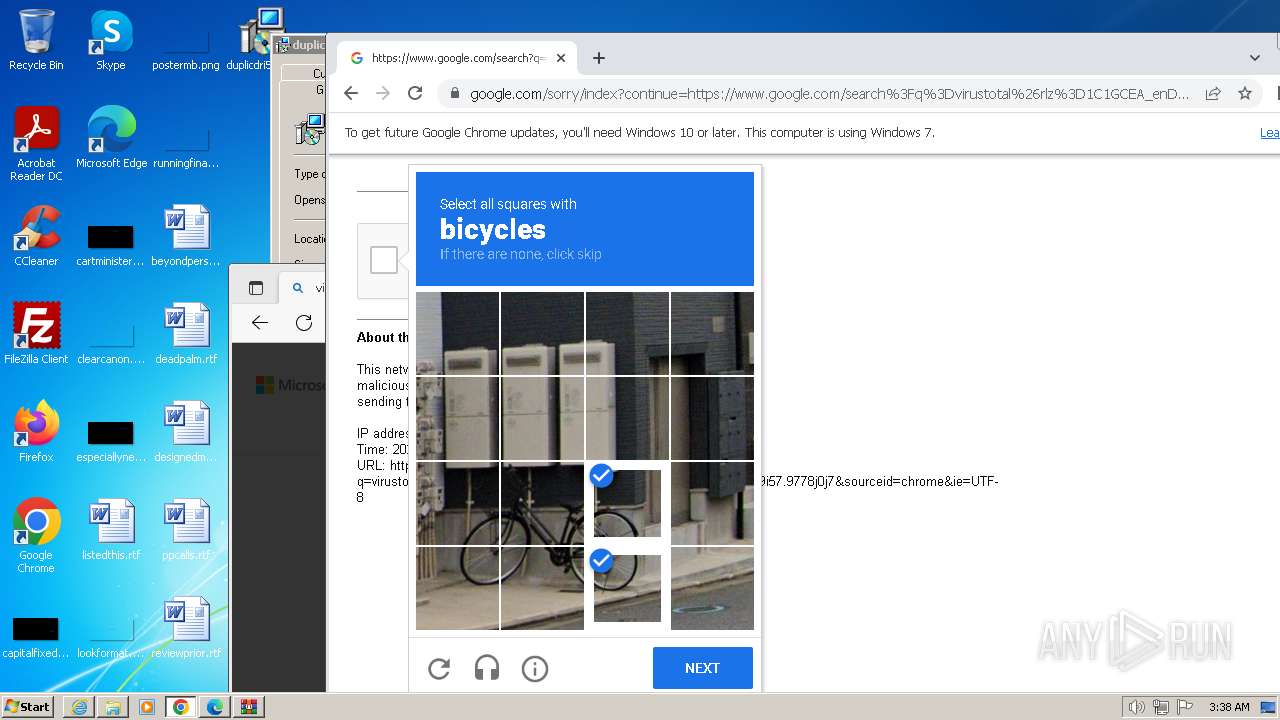Open captcha help info icon
The height and width of the screenshot is (720, 1280).
pyautogui.click(x=535, y=668)
